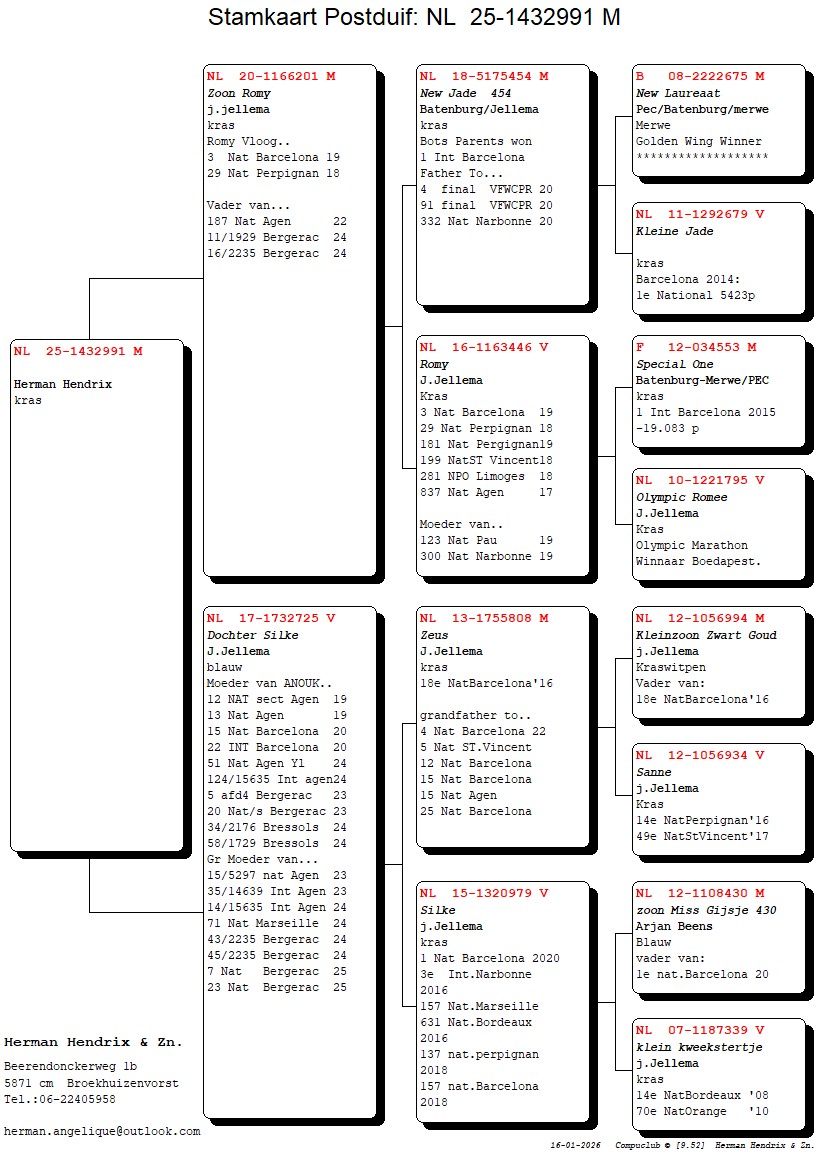Screen dimensions: 816x1172
Task: Select Special One ring F 12-034553 M
Action: tap(696, 347)
